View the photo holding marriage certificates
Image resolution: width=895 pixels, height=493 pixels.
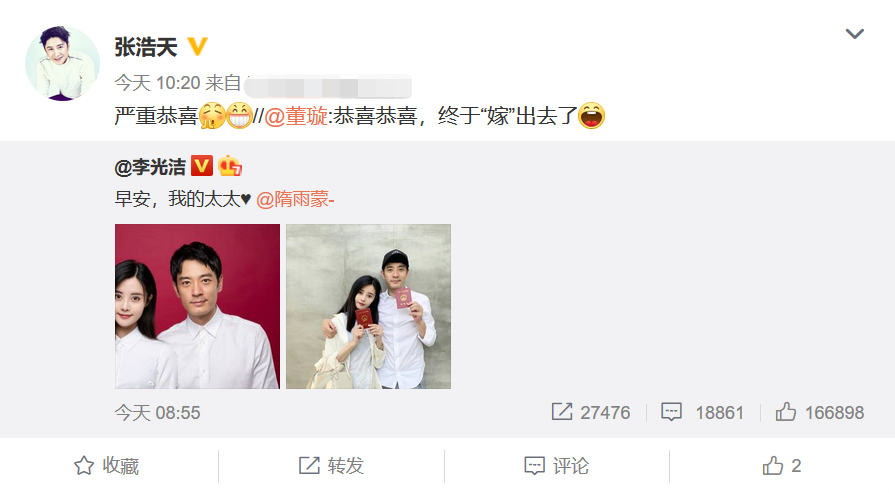(x=368, y=306)
